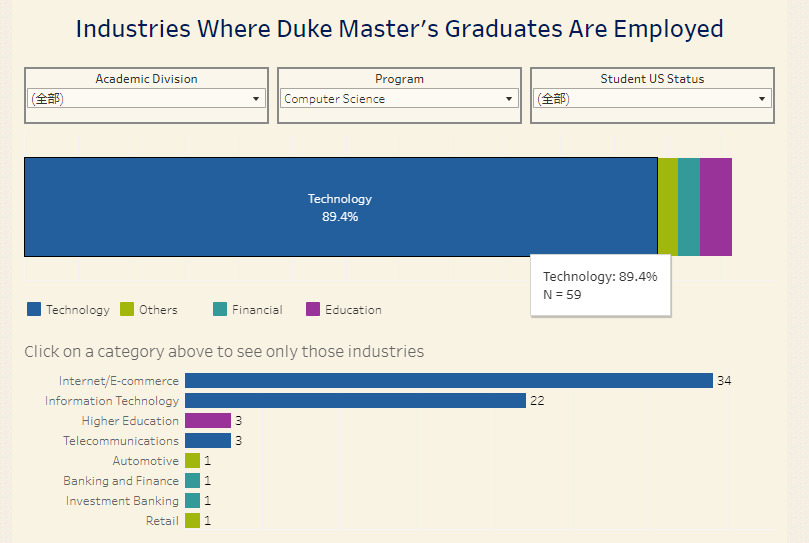Screen dimensions: 809x543
Task: Click the Investment Banking bar
Action: [192, 500]
